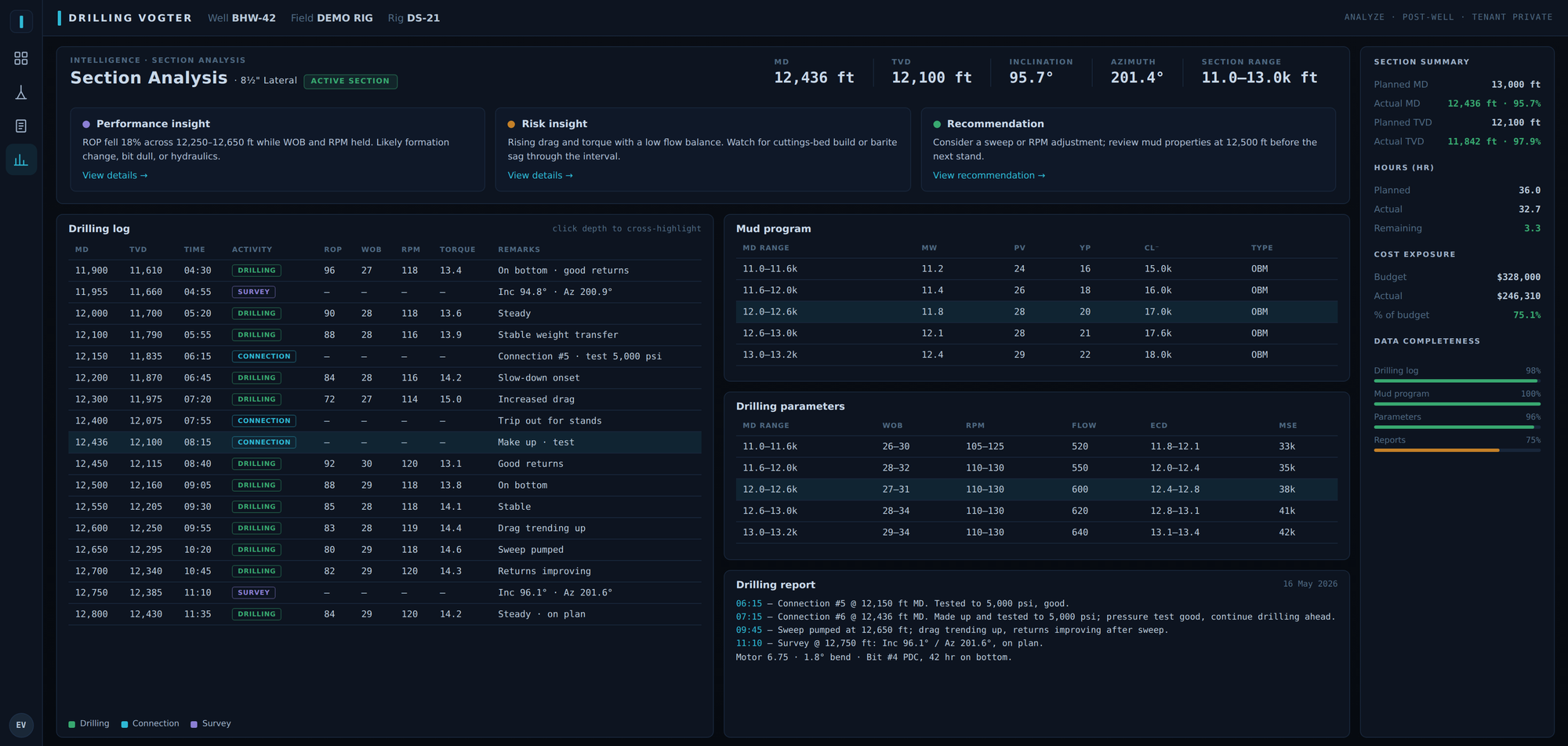The width and height of the screenshot is (1568, 746).
Task: Click the 09:45 report timestamp
Action: point(749,630)
